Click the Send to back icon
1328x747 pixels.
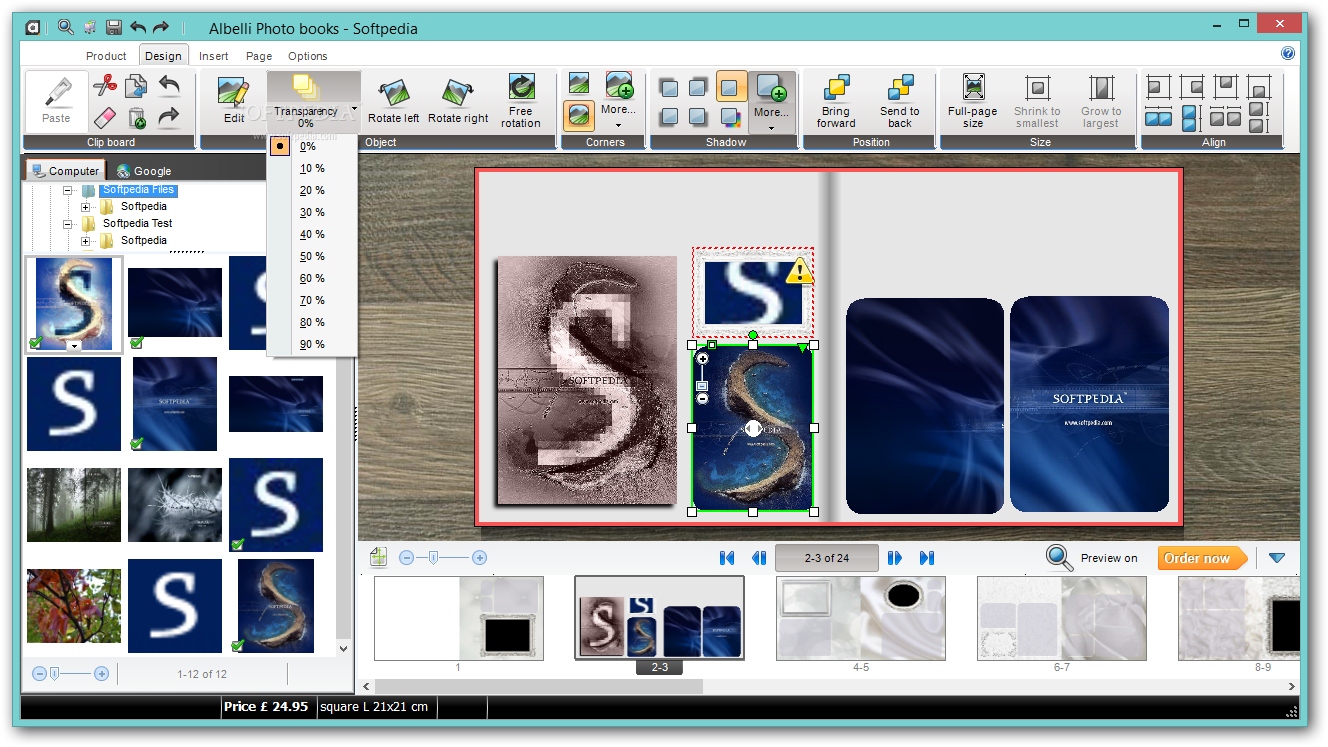[x=900, y=89]
